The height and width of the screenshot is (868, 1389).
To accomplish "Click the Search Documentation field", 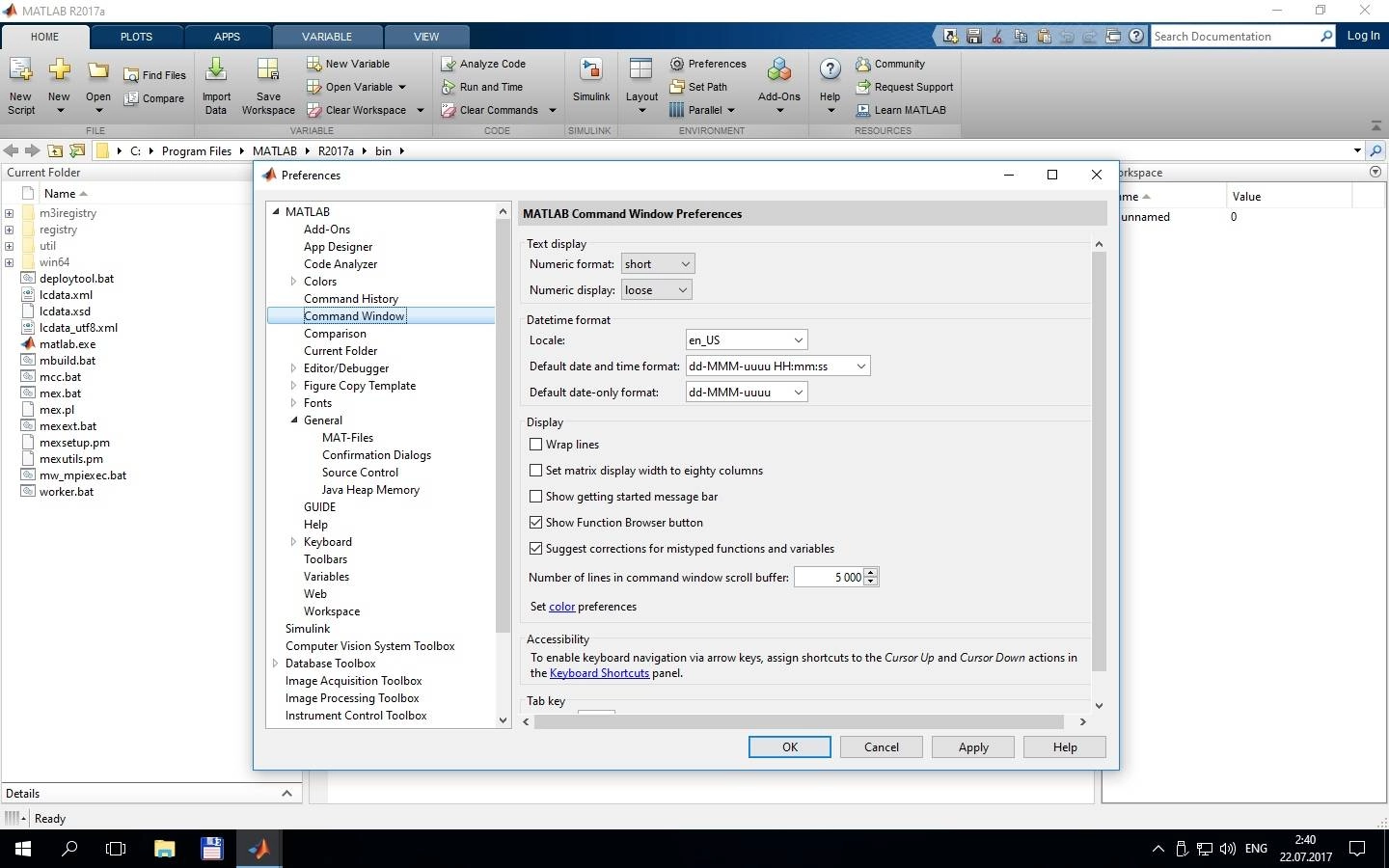I will (1236, 37).
